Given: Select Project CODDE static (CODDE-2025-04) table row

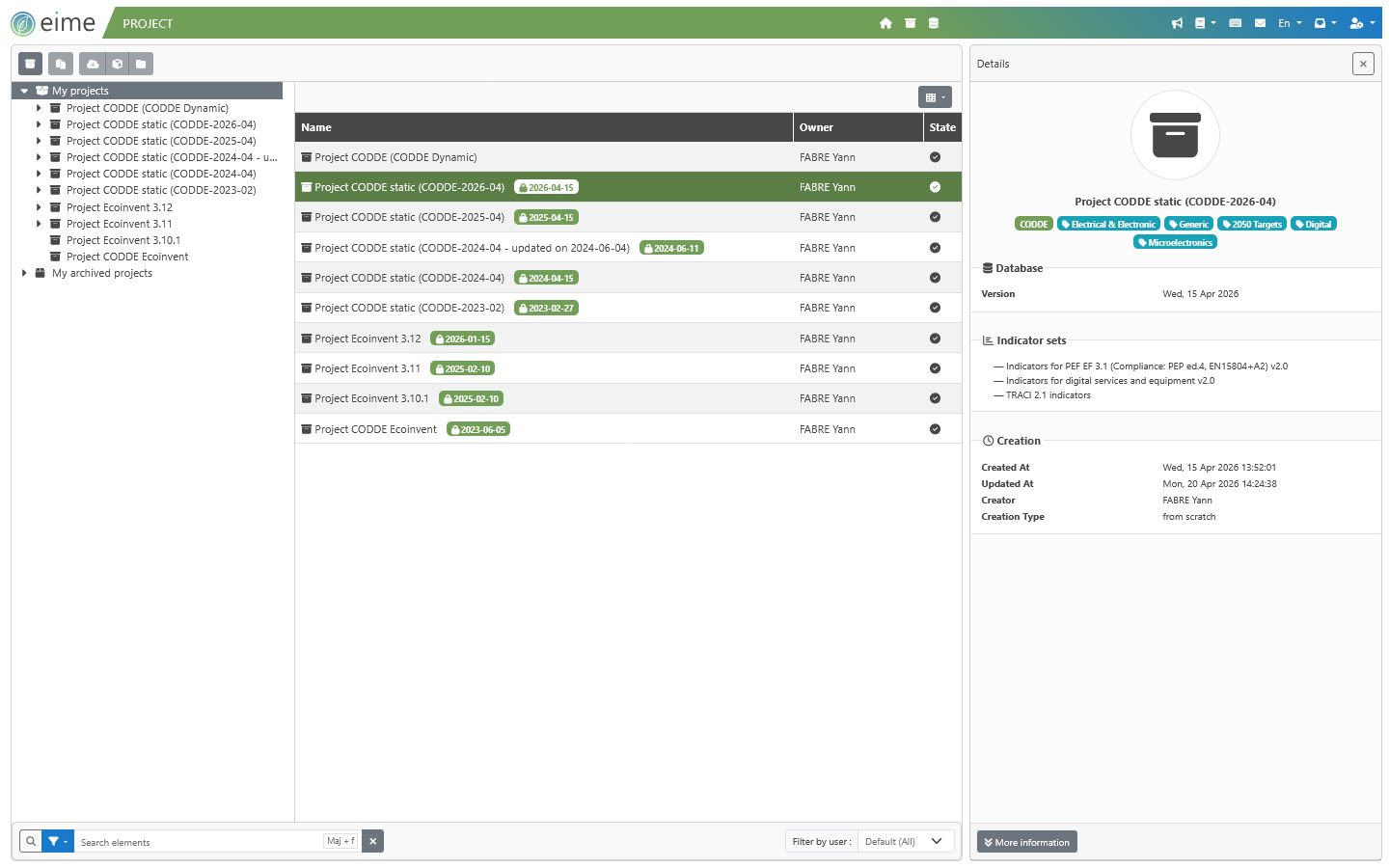Looking at the screenshot, I should click(628, 217).
